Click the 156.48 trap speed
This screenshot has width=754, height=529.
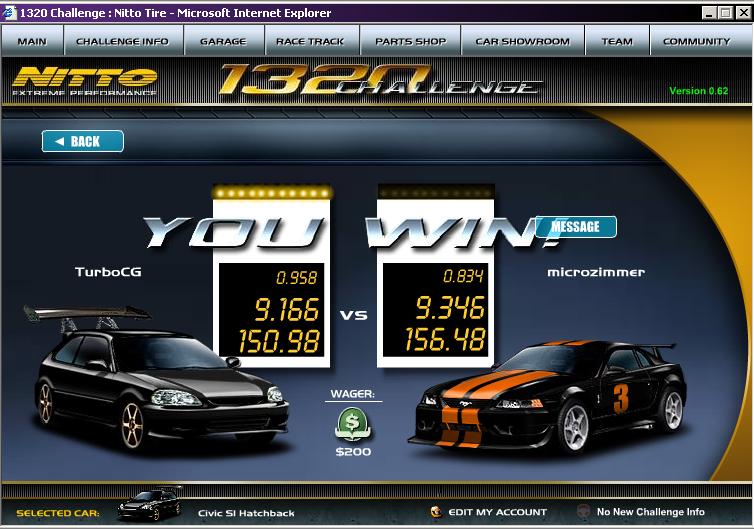[444, 340]
